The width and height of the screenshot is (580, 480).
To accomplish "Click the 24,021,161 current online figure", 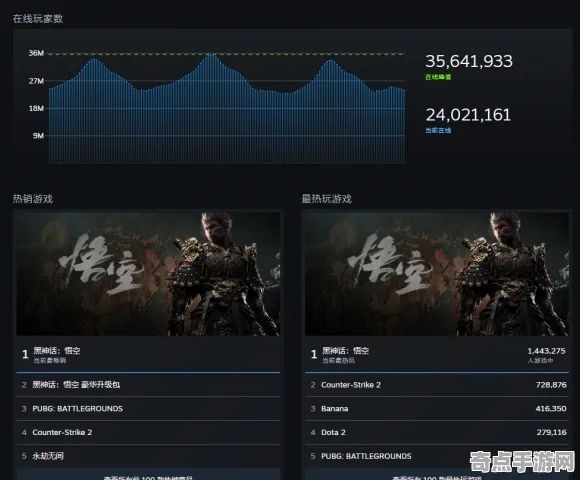I will [468, 115].
